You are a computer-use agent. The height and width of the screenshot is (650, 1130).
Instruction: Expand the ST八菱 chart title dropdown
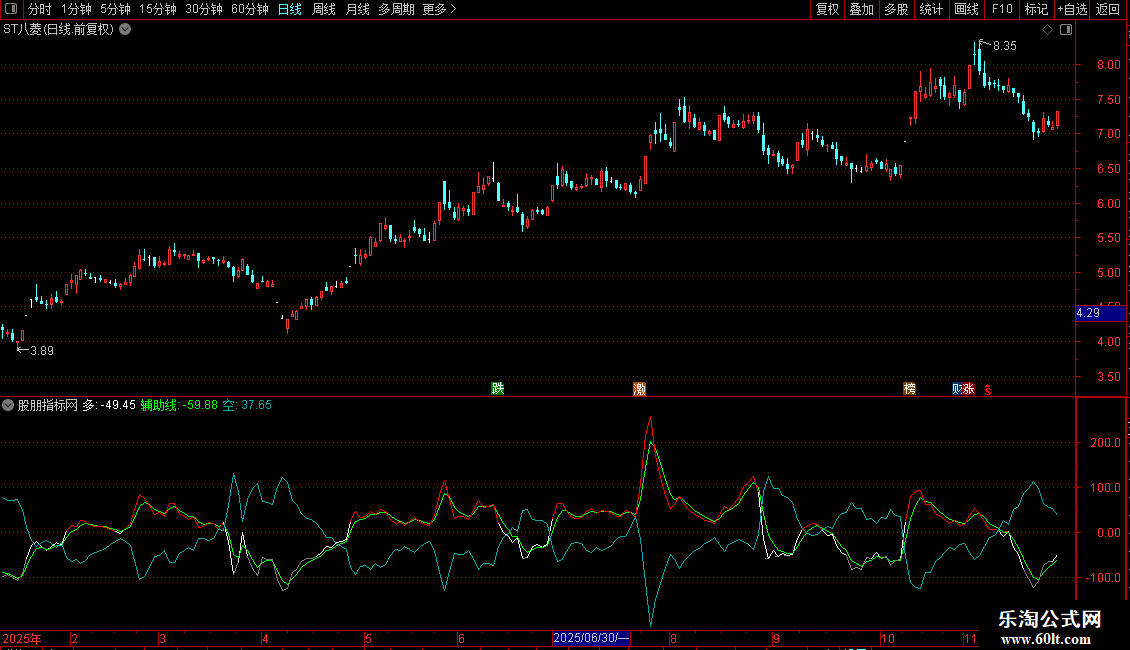tap(125, 30)
